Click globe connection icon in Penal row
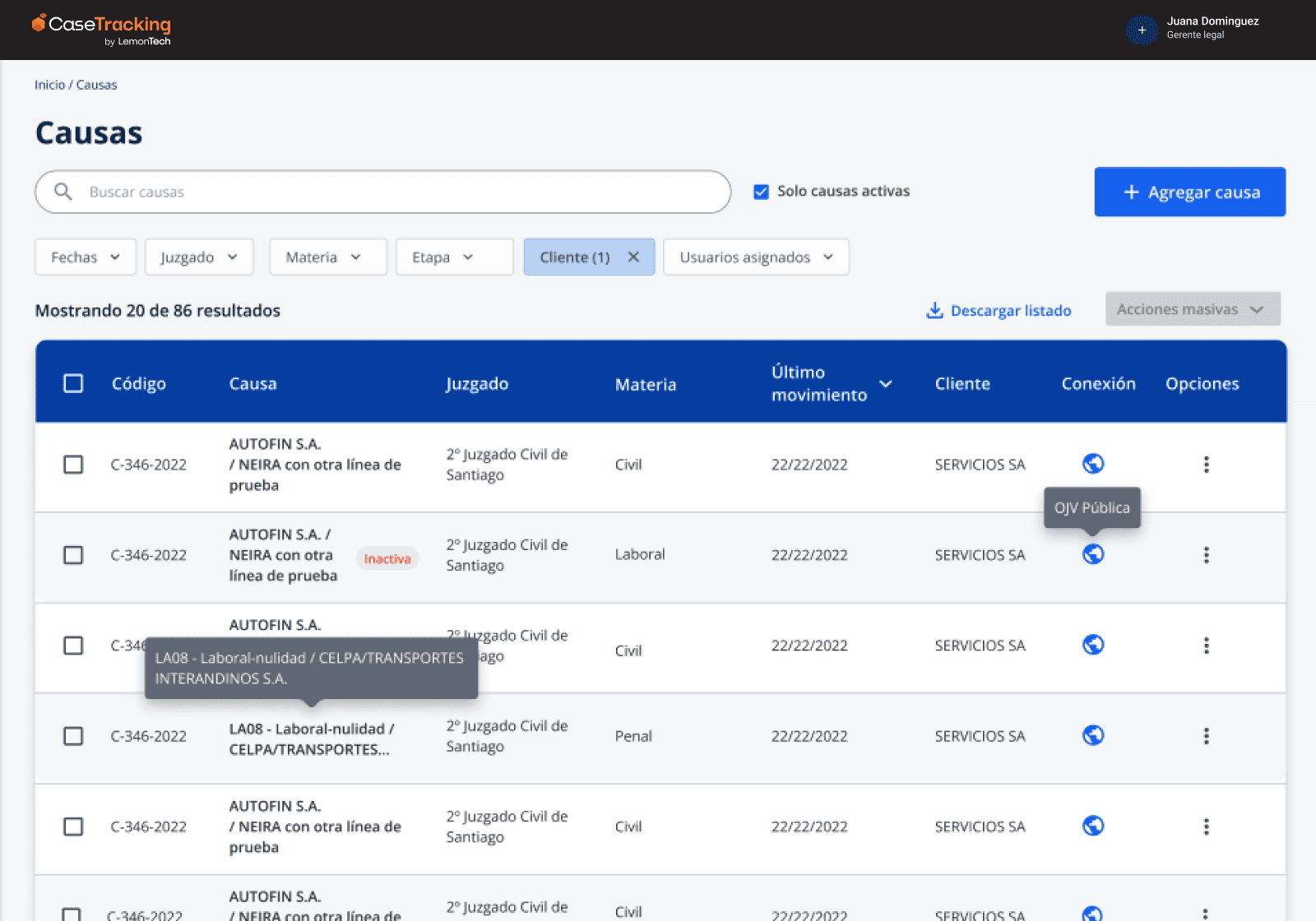This screenshot has width=1316, height=921. [x=1092, y=735]
